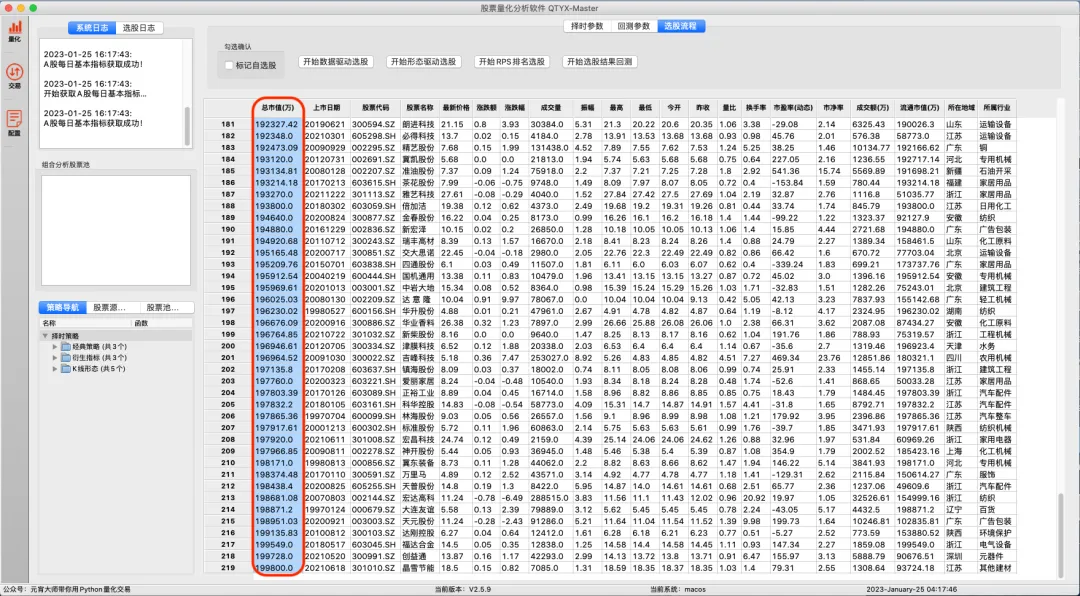Open the 回测参数 tab
Image resolution: width=1080 pixels, height=596 pixels.
634,26
